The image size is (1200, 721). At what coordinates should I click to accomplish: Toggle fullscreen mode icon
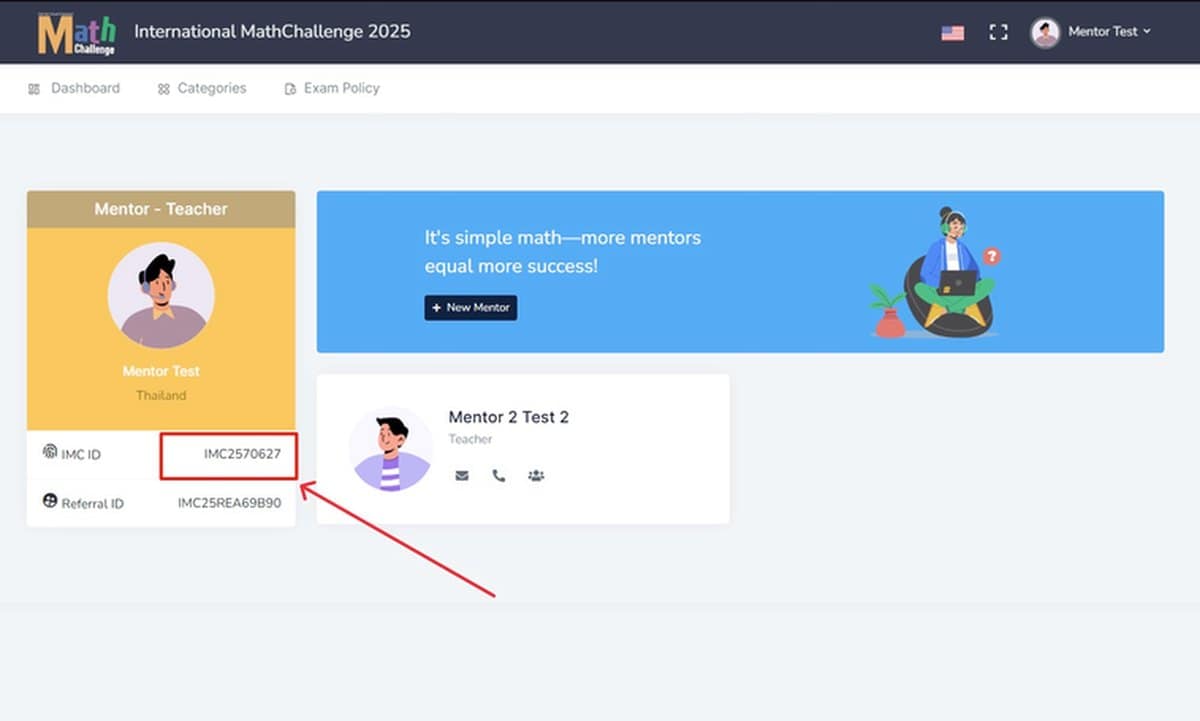[x=998, y=32]
